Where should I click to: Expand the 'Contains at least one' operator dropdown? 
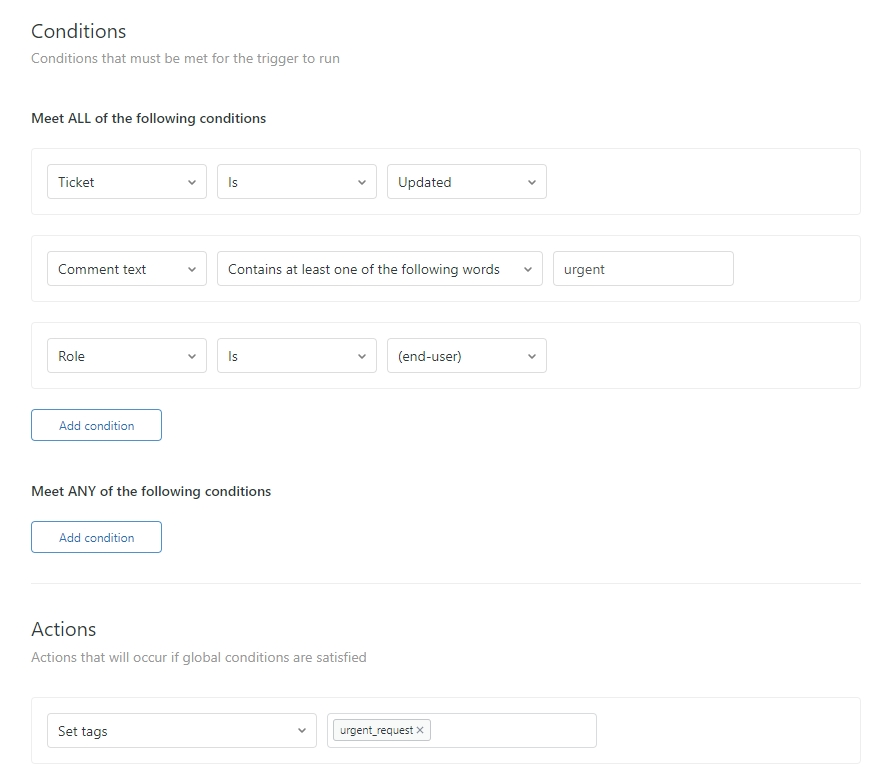point(379,269)
